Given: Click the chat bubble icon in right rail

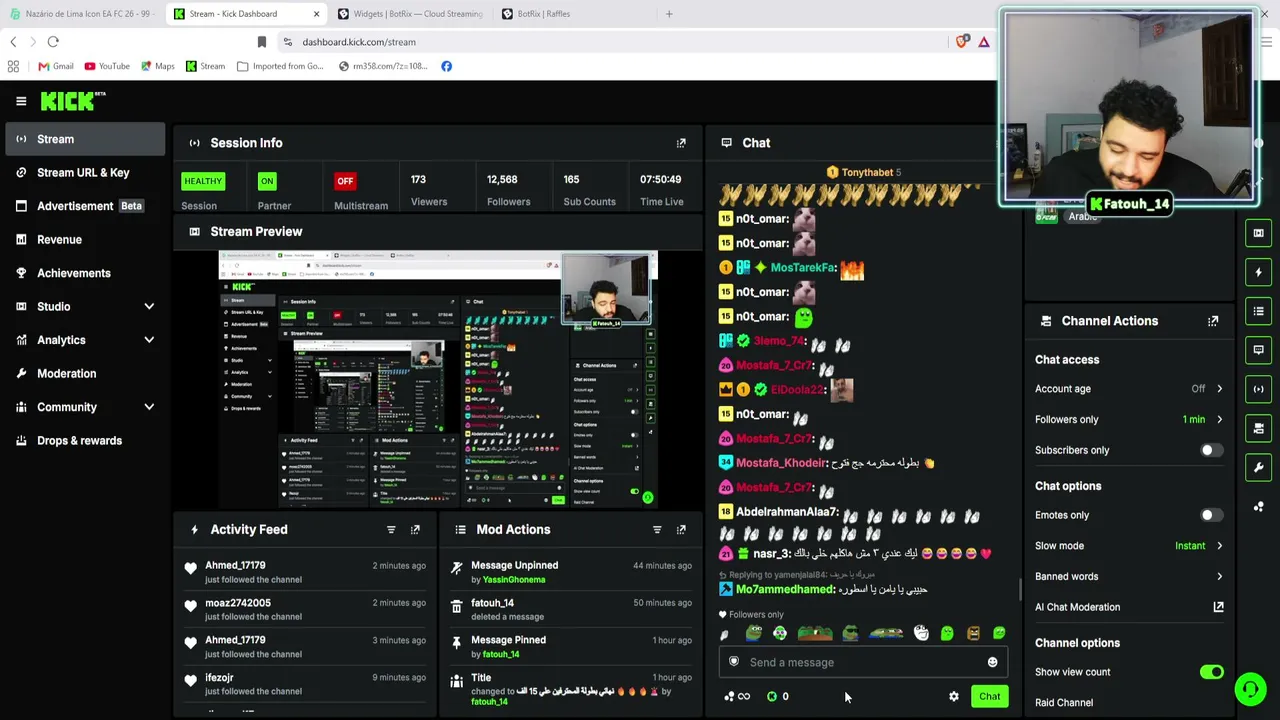Looking at the screenshot, I should 1258,350.
